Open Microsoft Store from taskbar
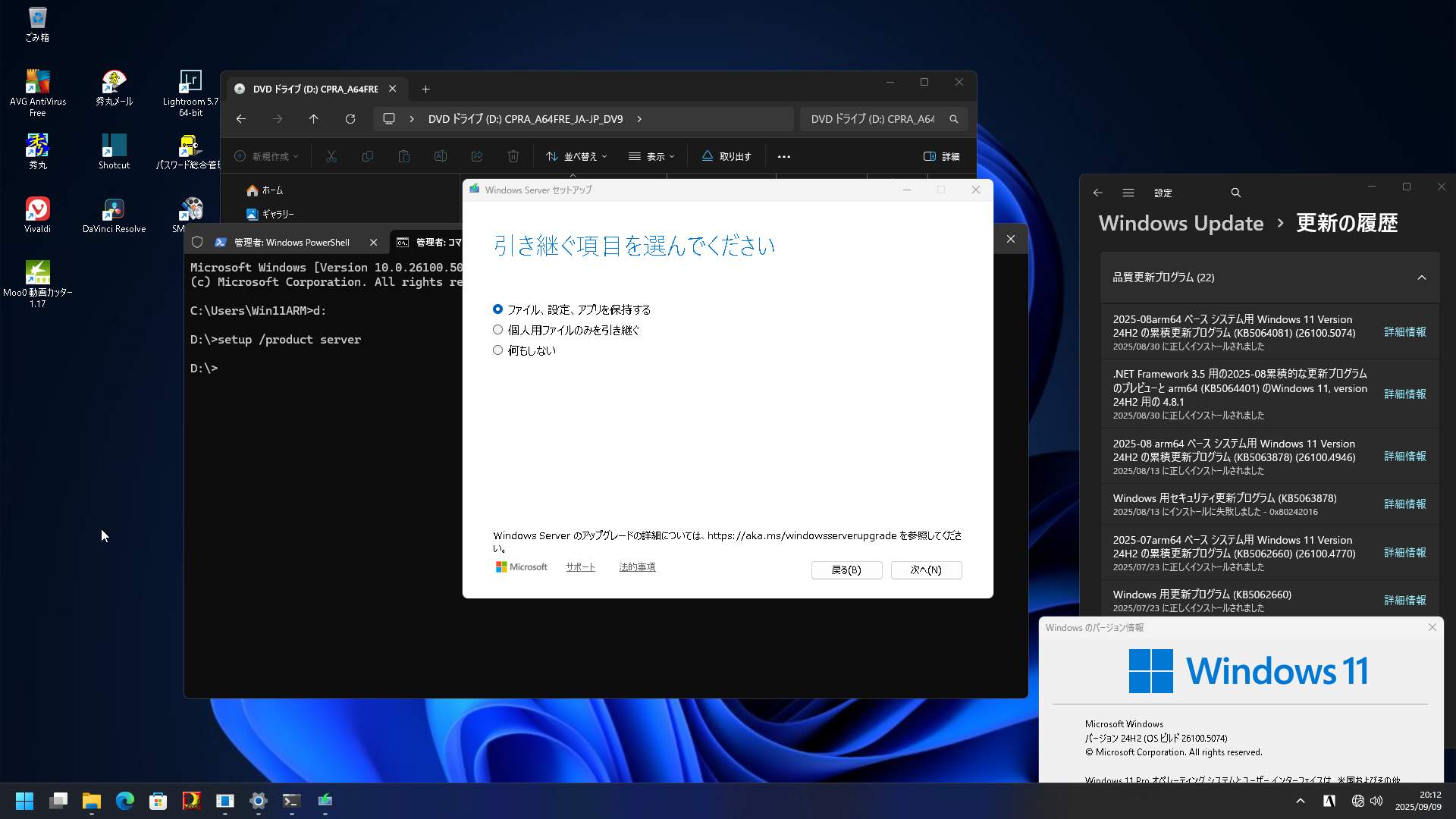Viewport: 1456px width, 819px height. pos(158,801)
